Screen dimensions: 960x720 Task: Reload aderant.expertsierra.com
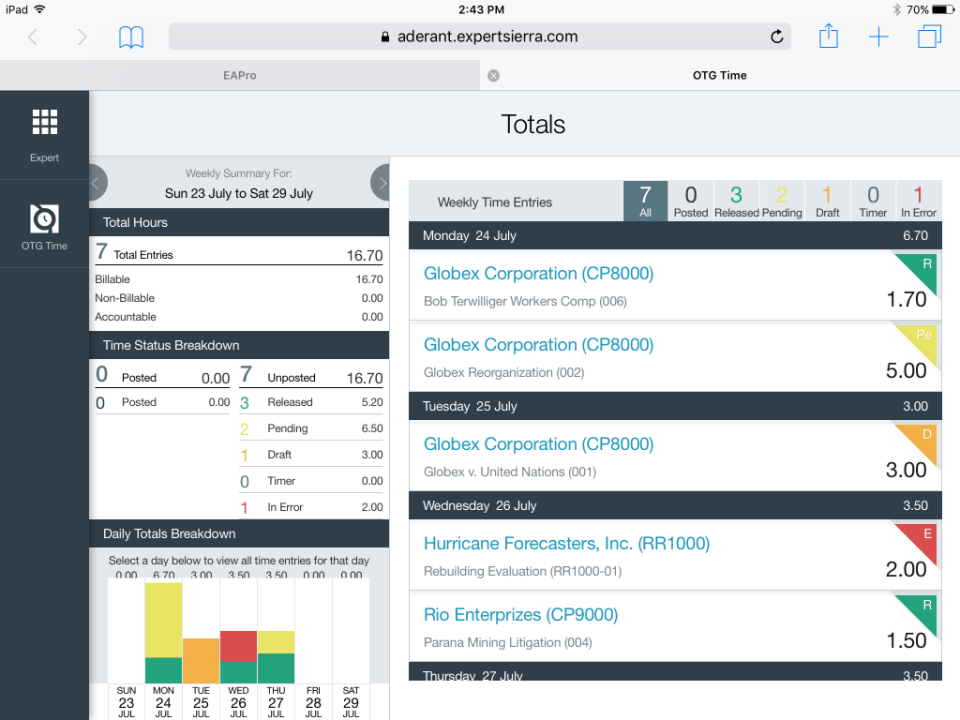[x=777, y=36]
